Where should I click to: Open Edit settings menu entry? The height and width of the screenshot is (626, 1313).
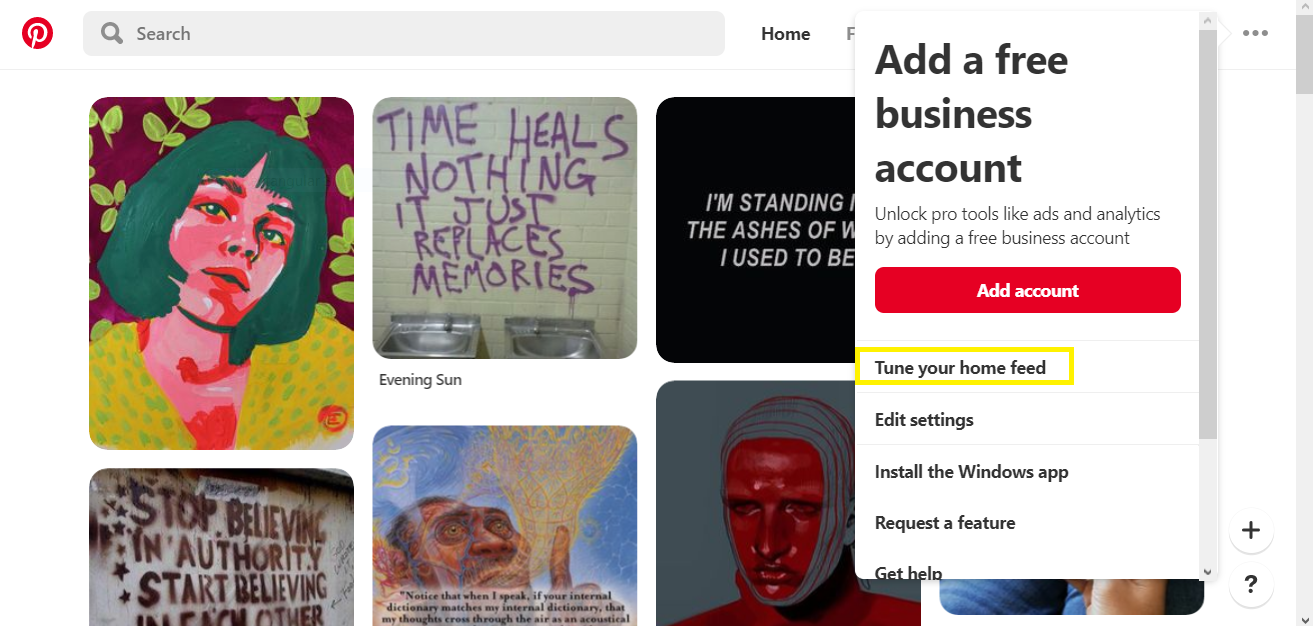(1027, 419)
